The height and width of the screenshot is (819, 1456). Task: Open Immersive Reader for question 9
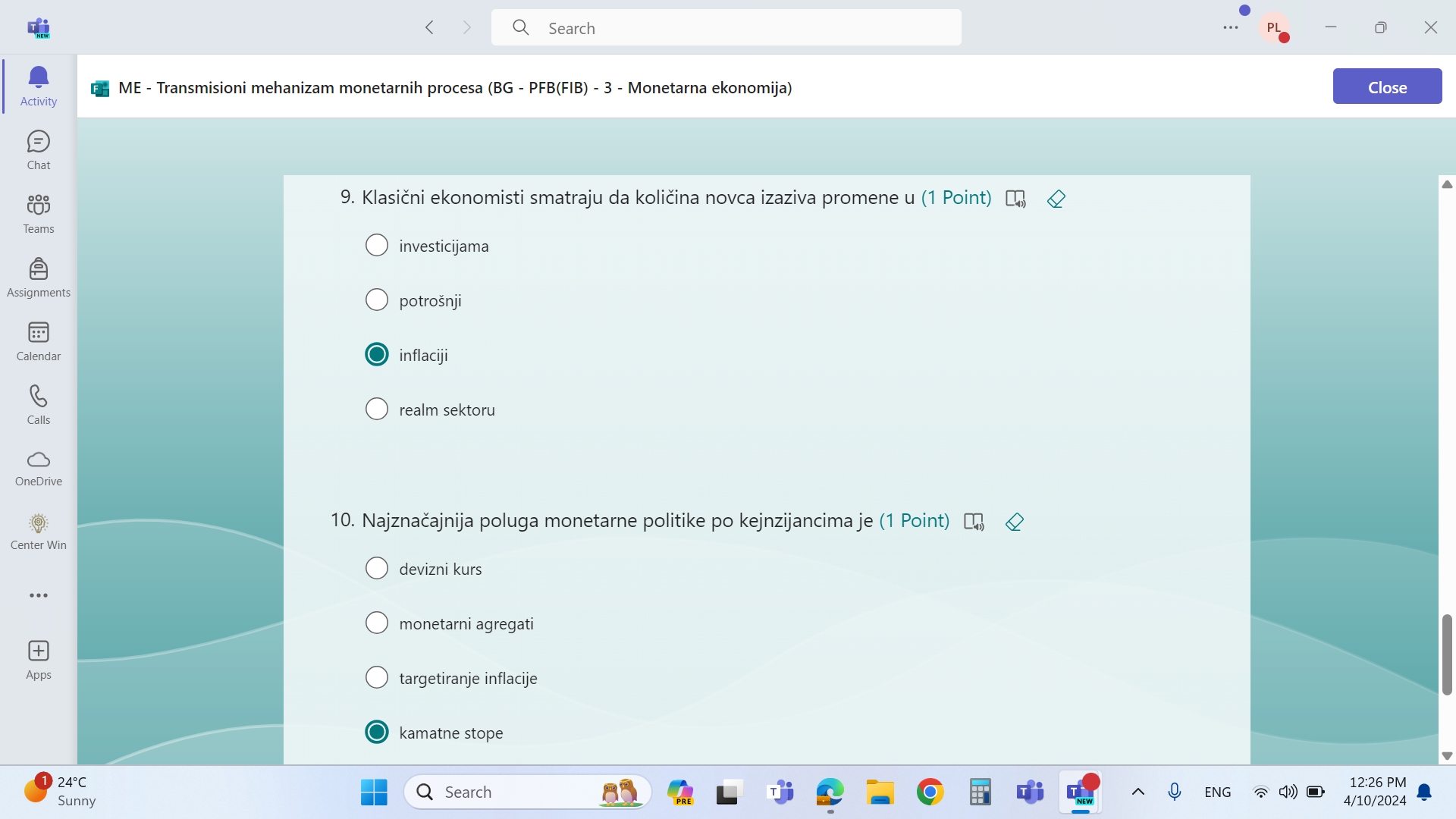(x=1015, y=199)
